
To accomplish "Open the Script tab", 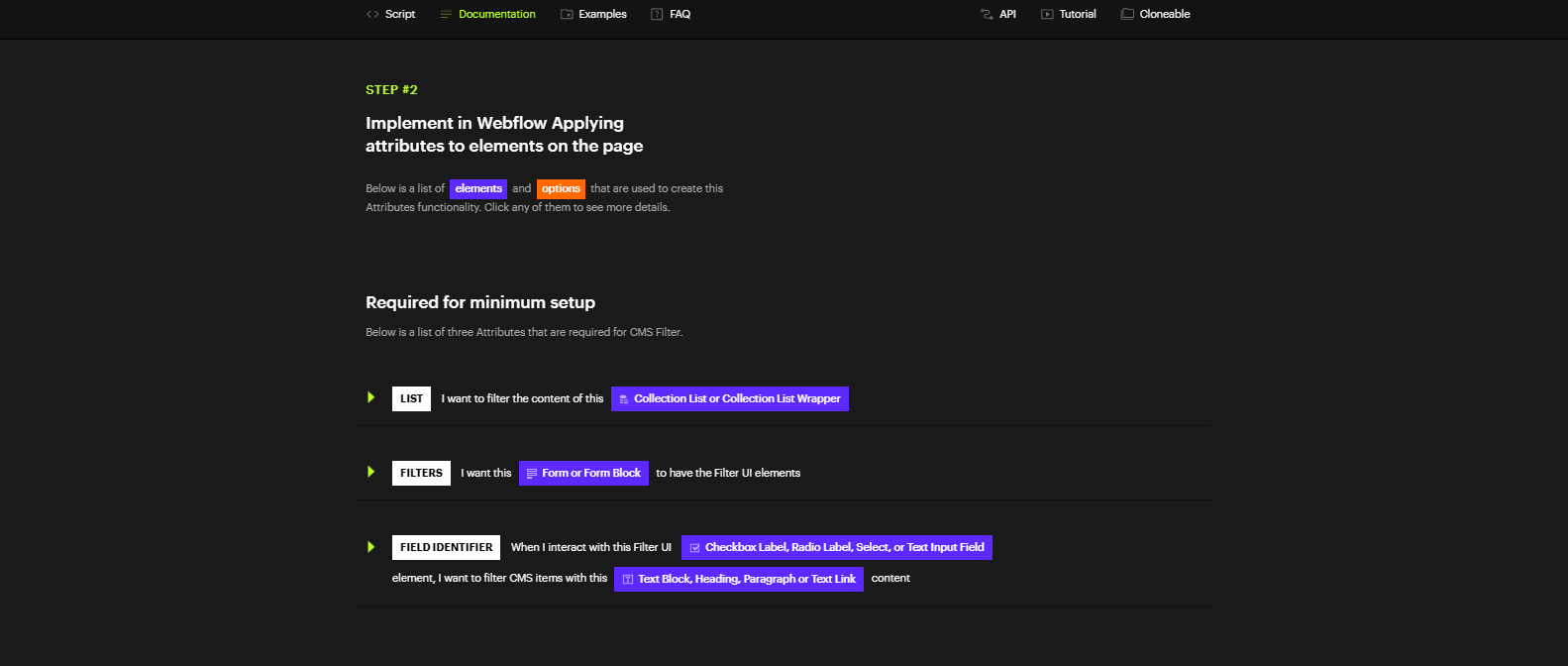I will 391,14.
